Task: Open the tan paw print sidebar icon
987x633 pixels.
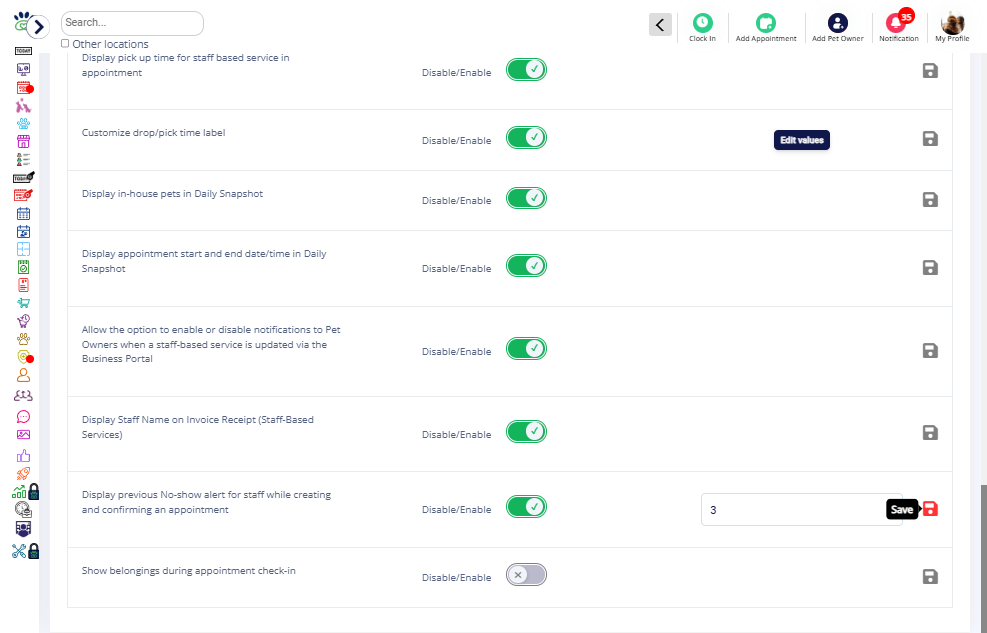Action: 23,339
